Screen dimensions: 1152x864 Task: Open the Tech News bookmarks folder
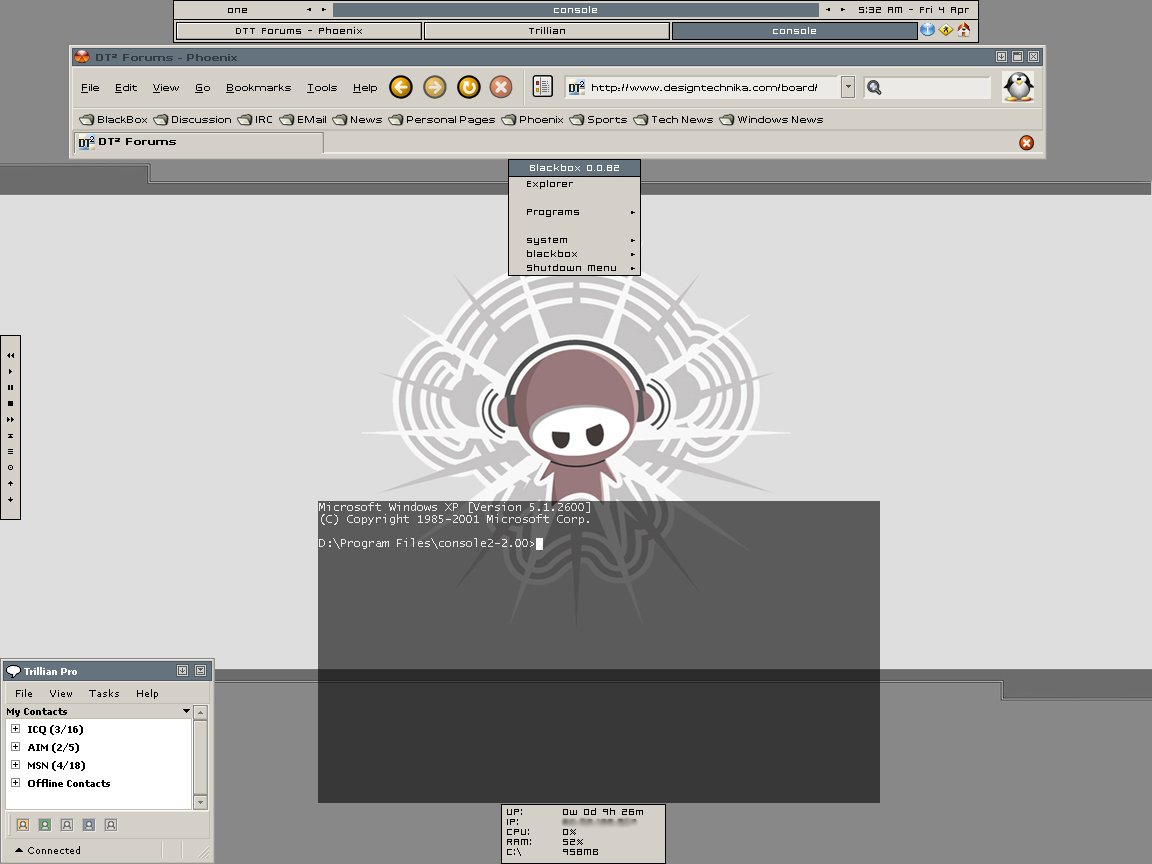[673, 119]
